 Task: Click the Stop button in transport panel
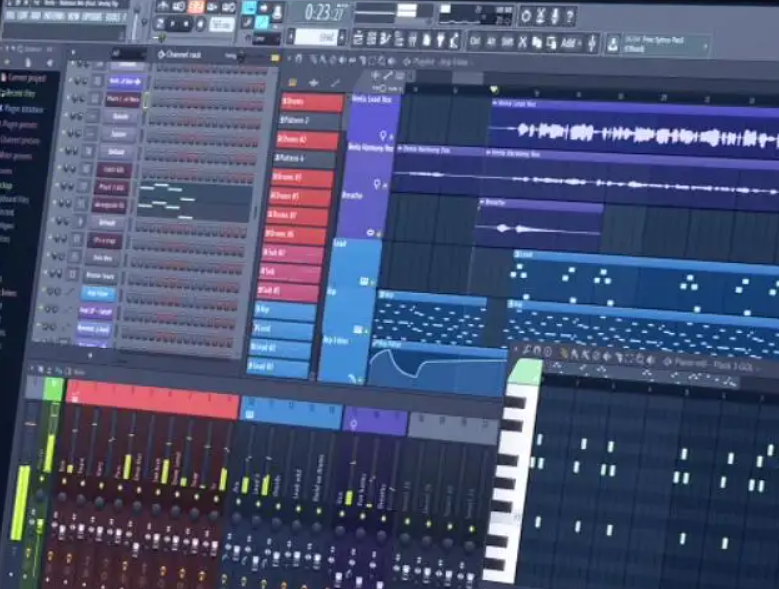[x=186, y=24]
